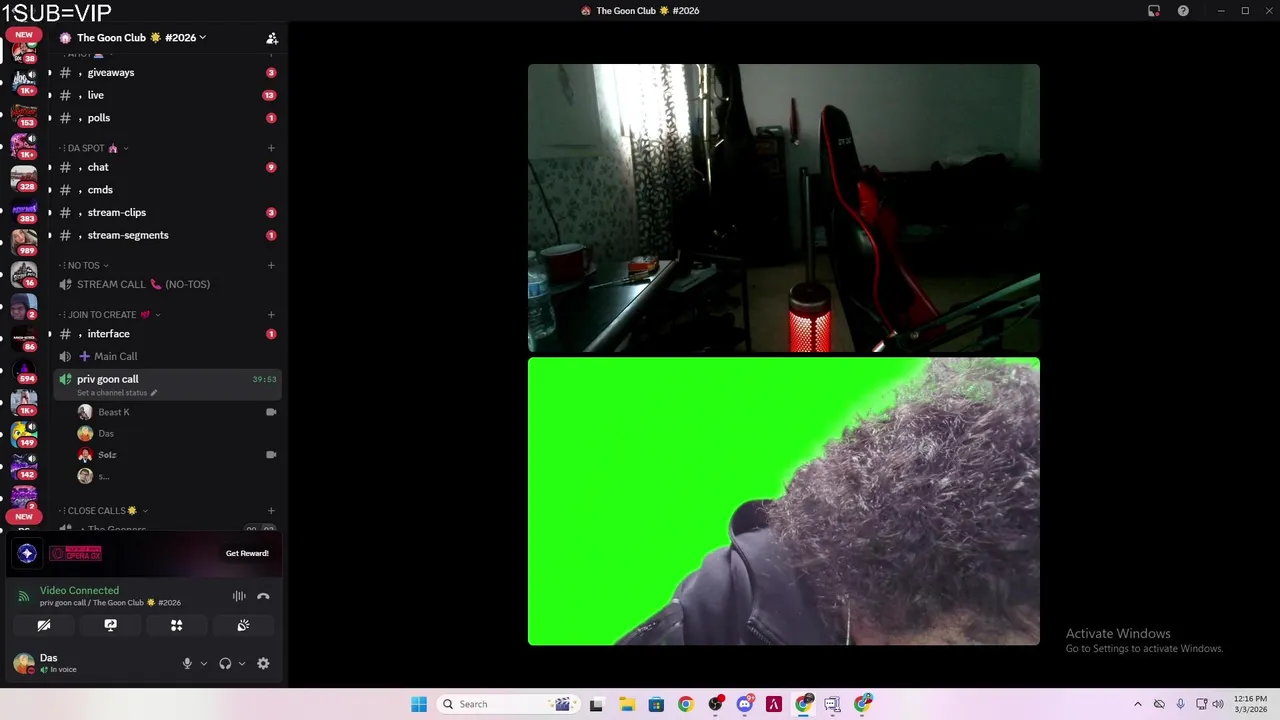Screen dimensions: 1280x720
Task: Open Discord help question mark icon
Action: pyautogui.click(x=1183, y=11)
